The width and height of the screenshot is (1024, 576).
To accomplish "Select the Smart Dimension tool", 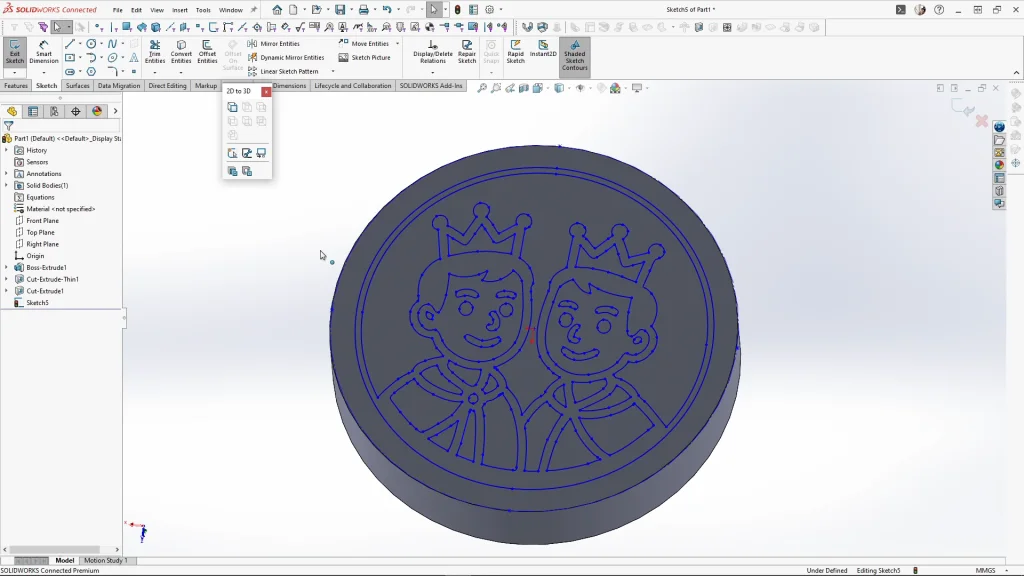I will pos(44,52).
